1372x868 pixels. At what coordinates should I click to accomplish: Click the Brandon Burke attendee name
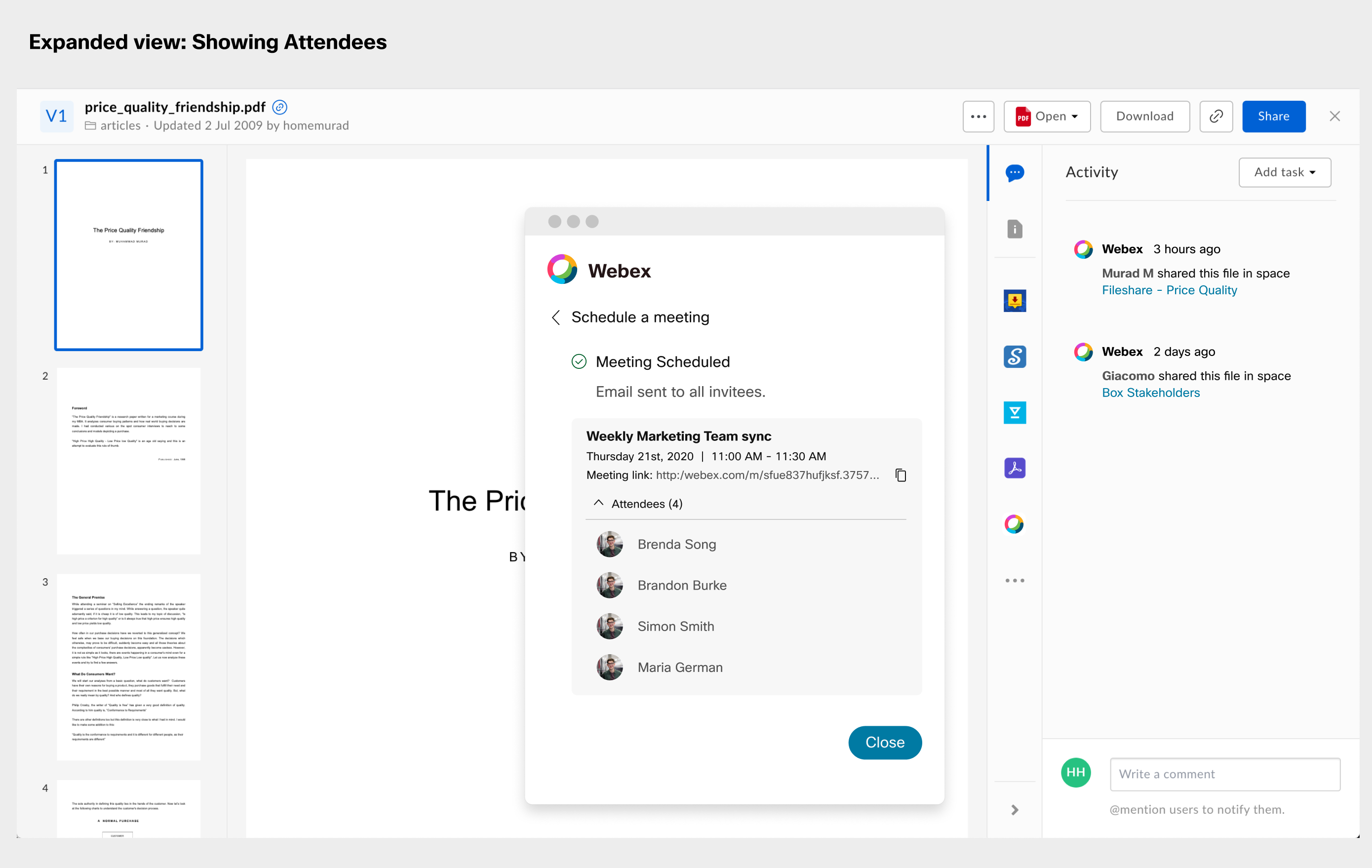[682, 585]
